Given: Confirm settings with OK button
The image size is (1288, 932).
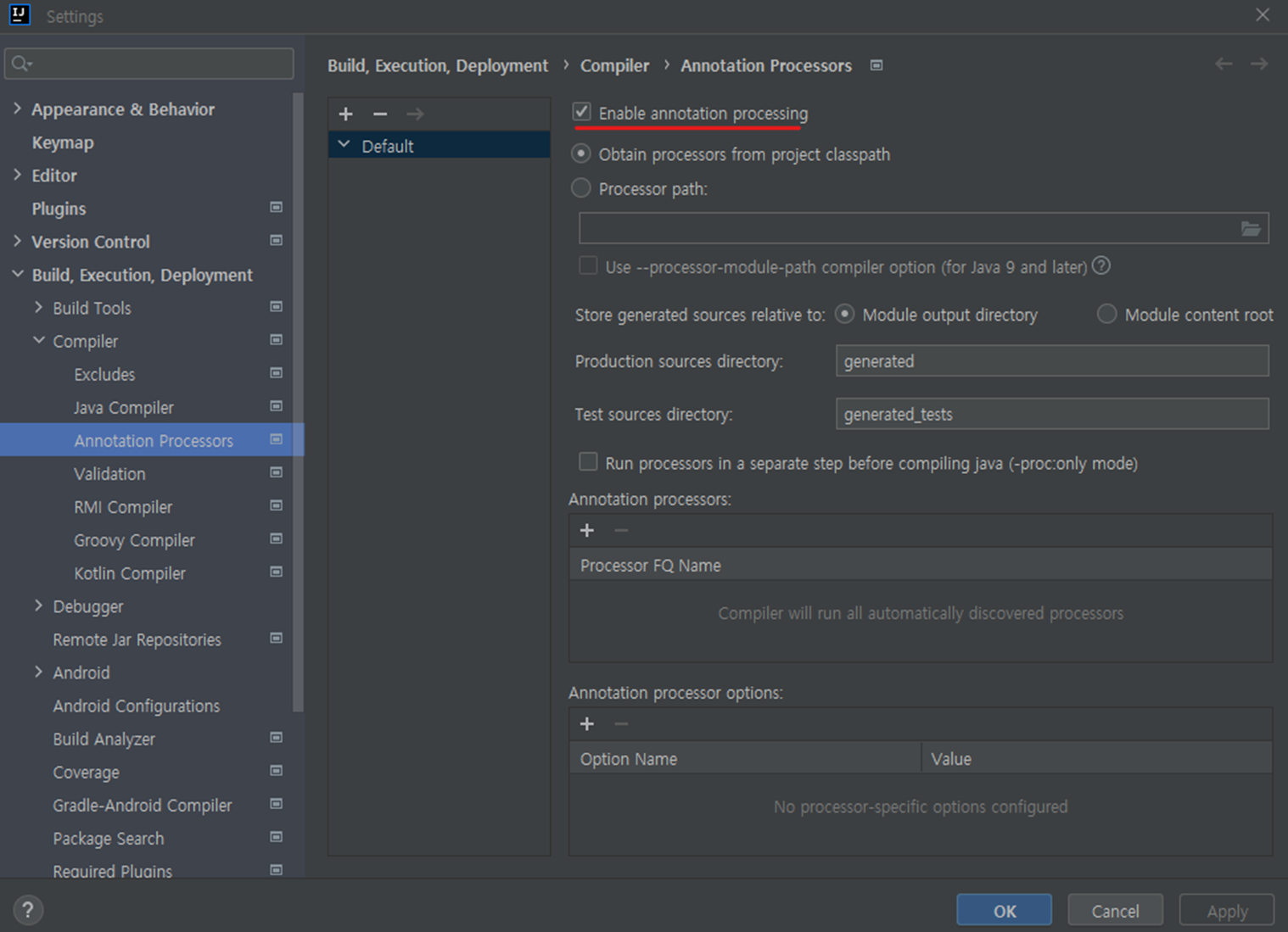Looking at the screenshot, I should click(1005, 911).
